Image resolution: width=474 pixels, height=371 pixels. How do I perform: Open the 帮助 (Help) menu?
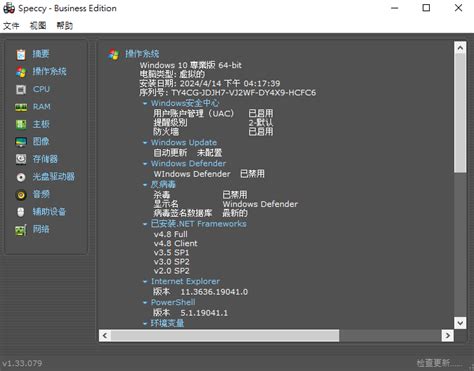coord(65,26)
